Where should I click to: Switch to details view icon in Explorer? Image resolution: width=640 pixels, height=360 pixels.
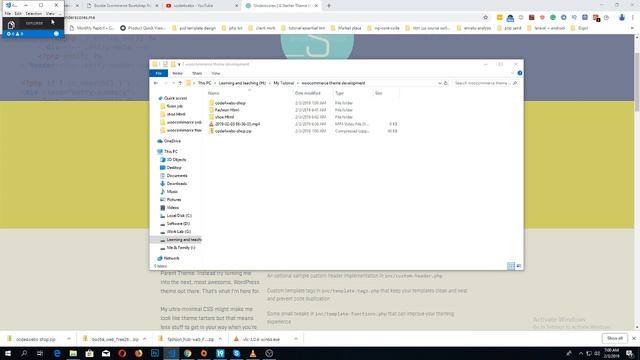click(x=511, y=266)
